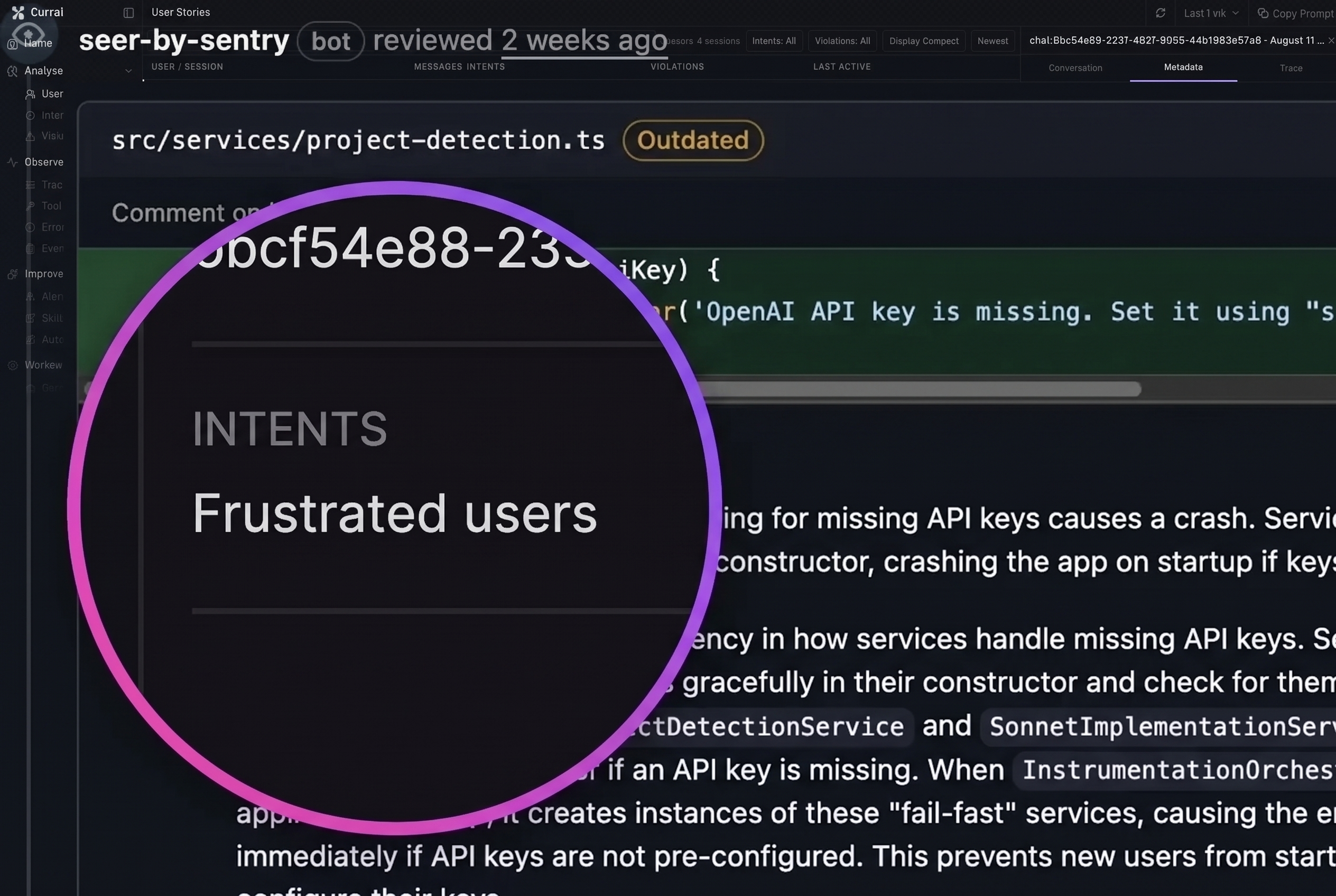Image resolution: width=1336 pixels, height=896 pixels.
Task: Click the INTENTS column header in table
Action: pos(485,67)
